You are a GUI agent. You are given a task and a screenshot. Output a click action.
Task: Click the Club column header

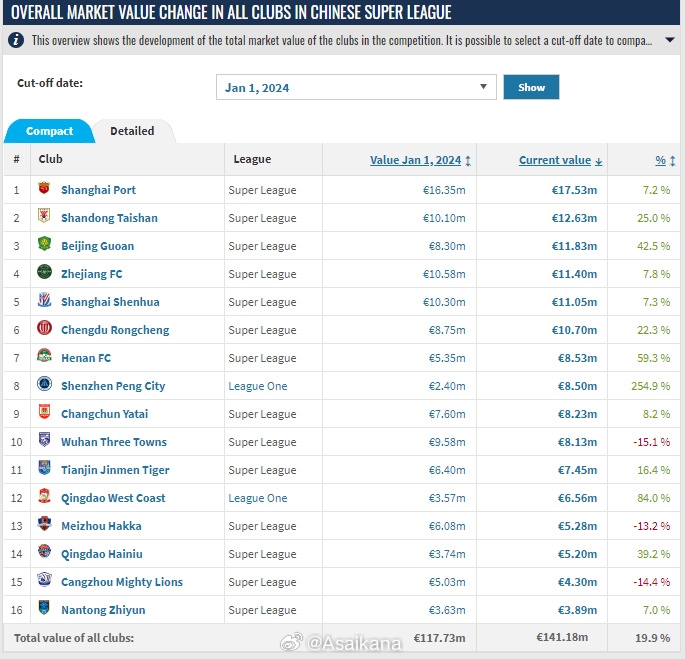point(50,159)
